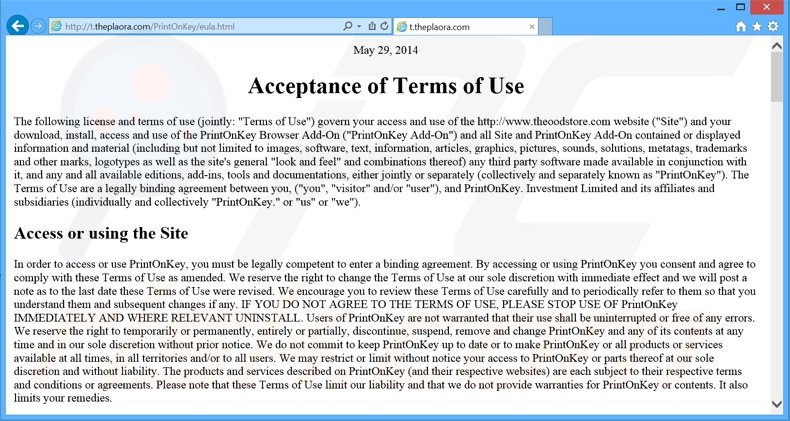Screen dimensions: 790x421
Task: Close the t.theplaora.com tab
Action: click(x=532, y=27)
